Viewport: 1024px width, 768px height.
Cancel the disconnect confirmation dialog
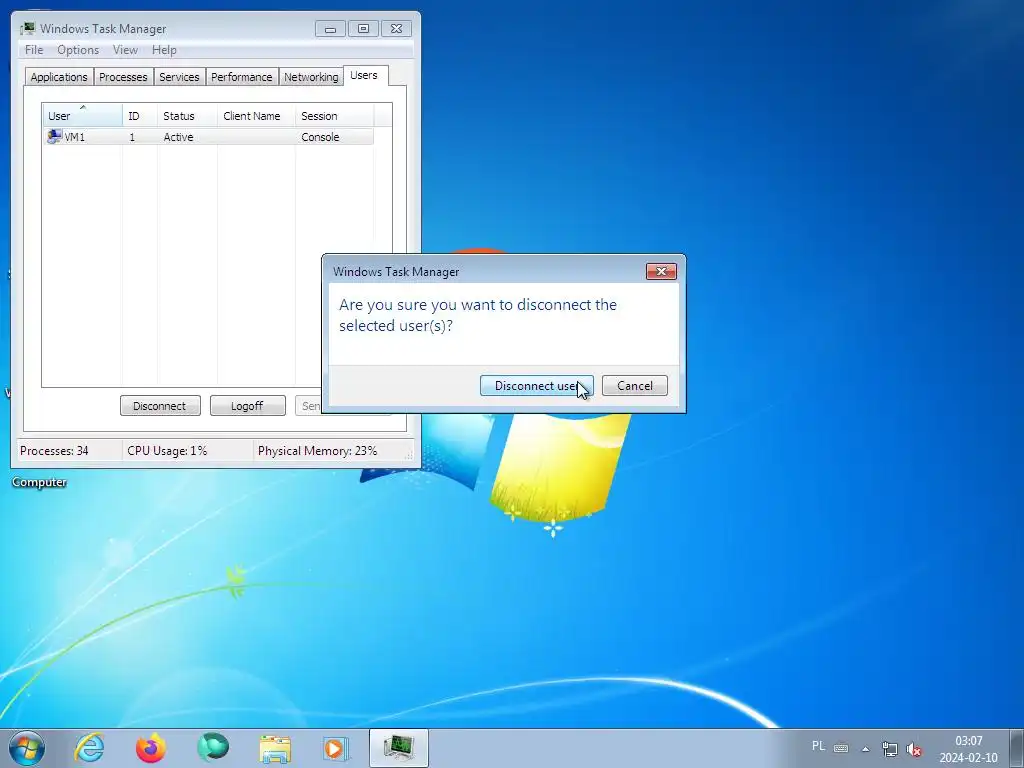tap(635, 385)
